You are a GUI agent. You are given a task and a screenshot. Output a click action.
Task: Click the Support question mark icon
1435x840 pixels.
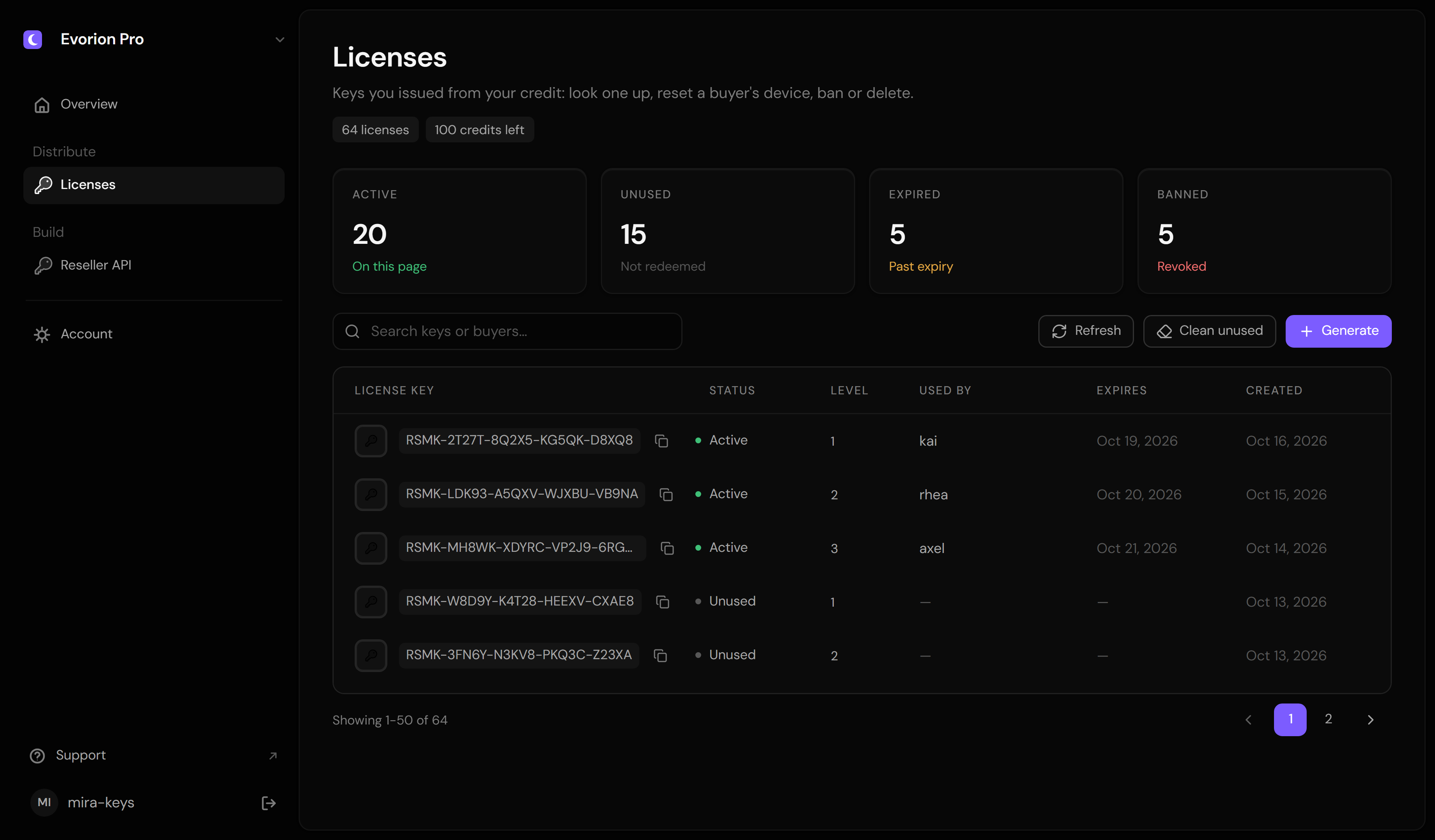click(37, 756)
